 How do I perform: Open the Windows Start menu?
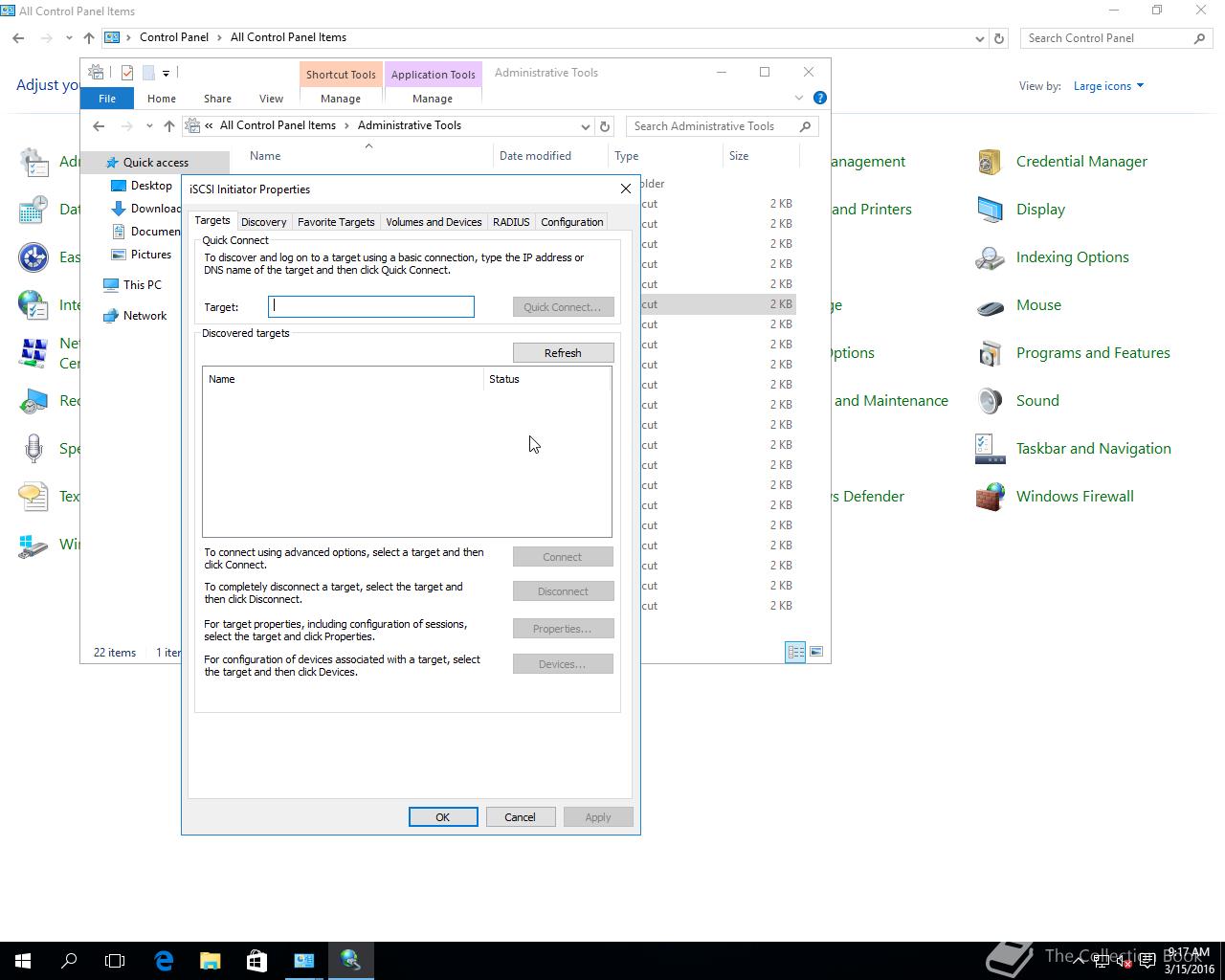tap(23, 960)
